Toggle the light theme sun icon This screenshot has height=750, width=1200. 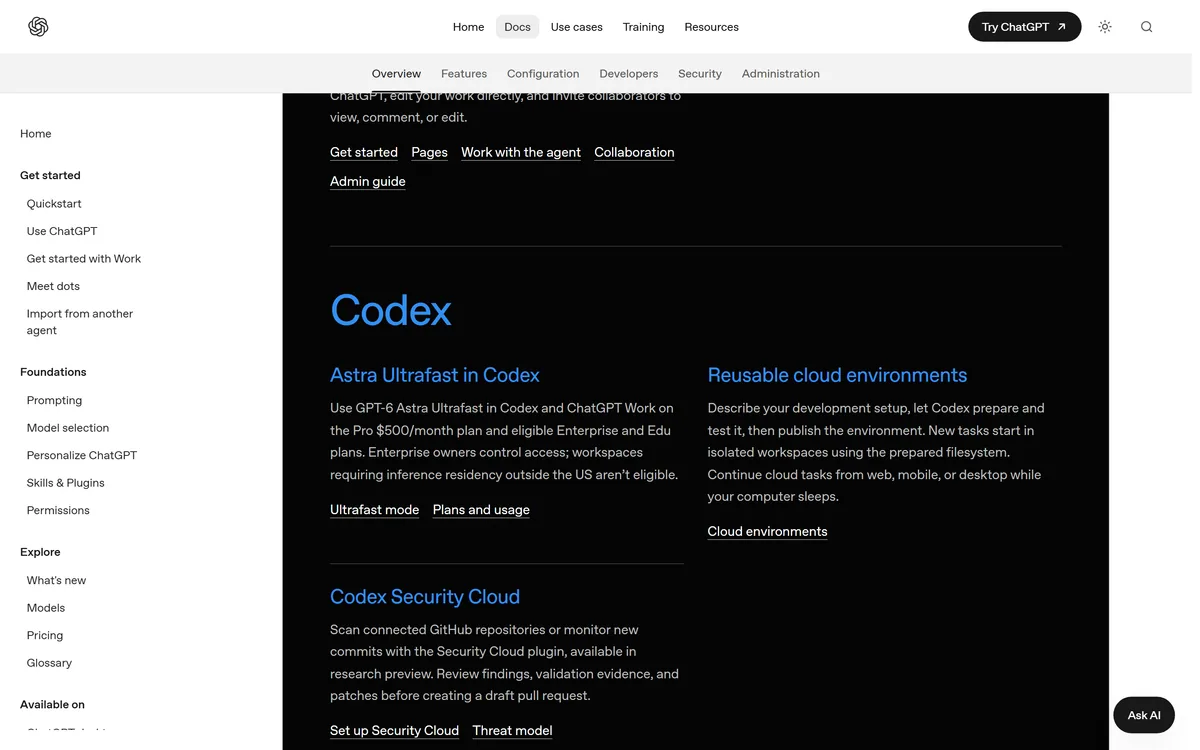click(1105, 27)
